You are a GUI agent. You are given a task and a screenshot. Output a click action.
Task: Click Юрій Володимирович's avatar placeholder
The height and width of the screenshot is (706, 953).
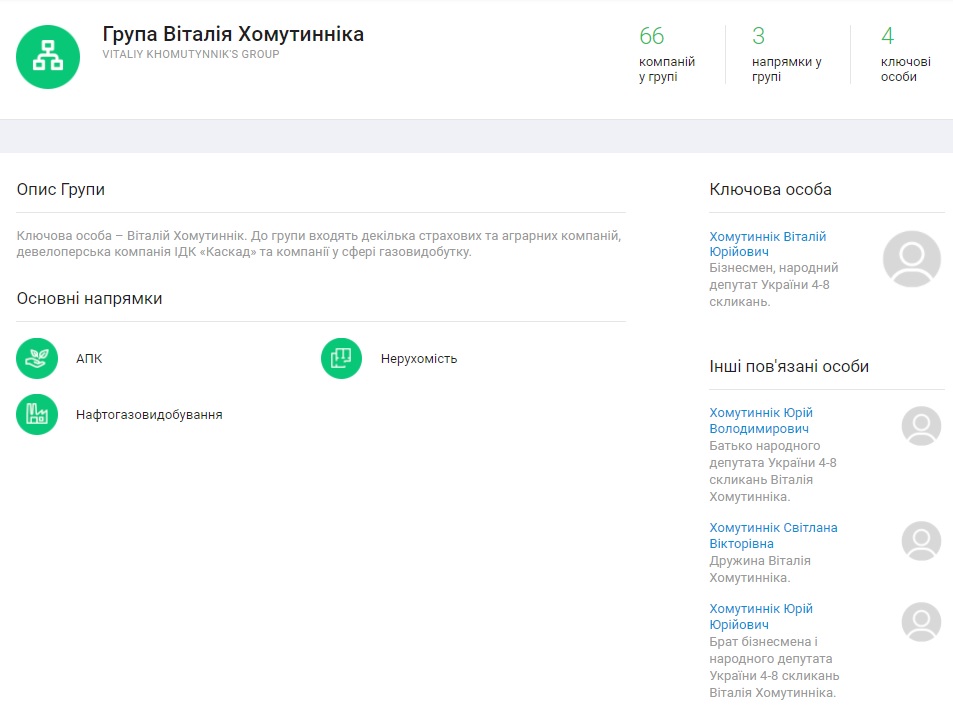pyautogui.click(x=921, y=426)
